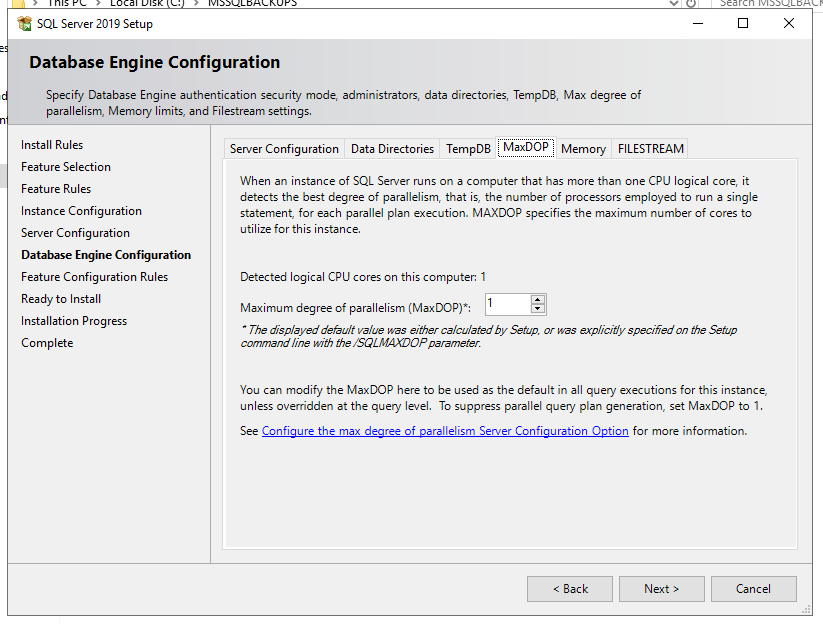Click the SQL Server Setup title bar icon
This screenshot has height=624, width=823.
(x=24, y=24)
